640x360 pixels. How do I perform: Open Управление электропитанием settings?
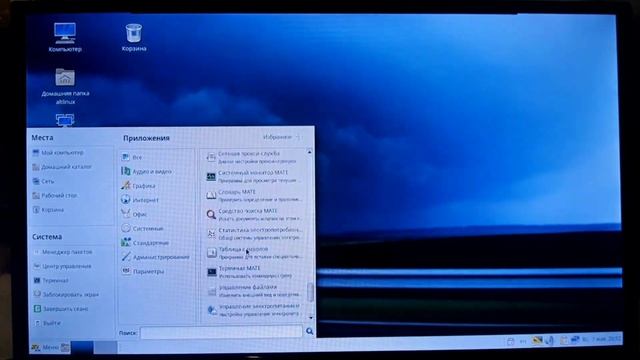254,310
